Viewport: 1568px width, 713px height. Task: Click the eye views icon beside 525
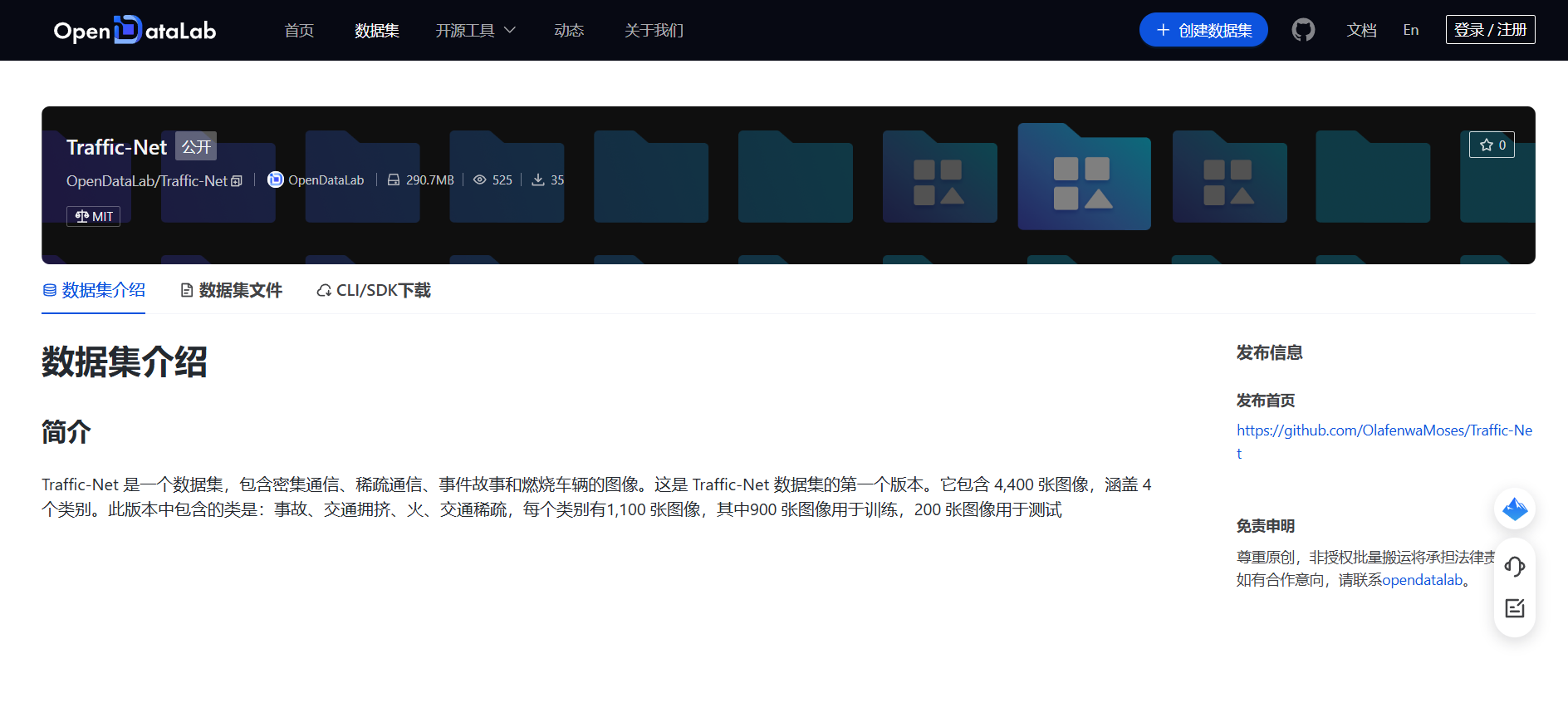480,179
